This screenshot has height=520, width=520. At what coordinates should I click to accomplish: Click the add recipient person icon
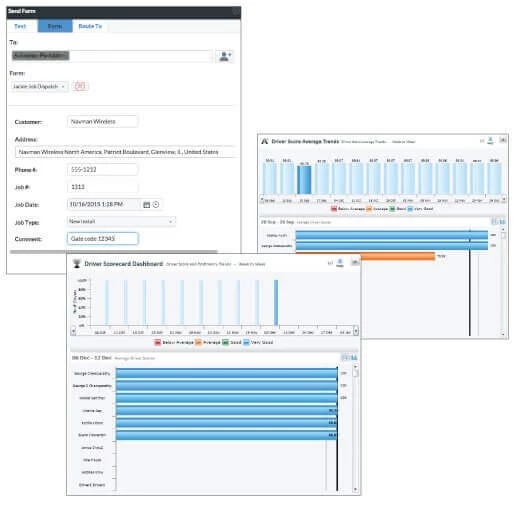tap(225, 56)
